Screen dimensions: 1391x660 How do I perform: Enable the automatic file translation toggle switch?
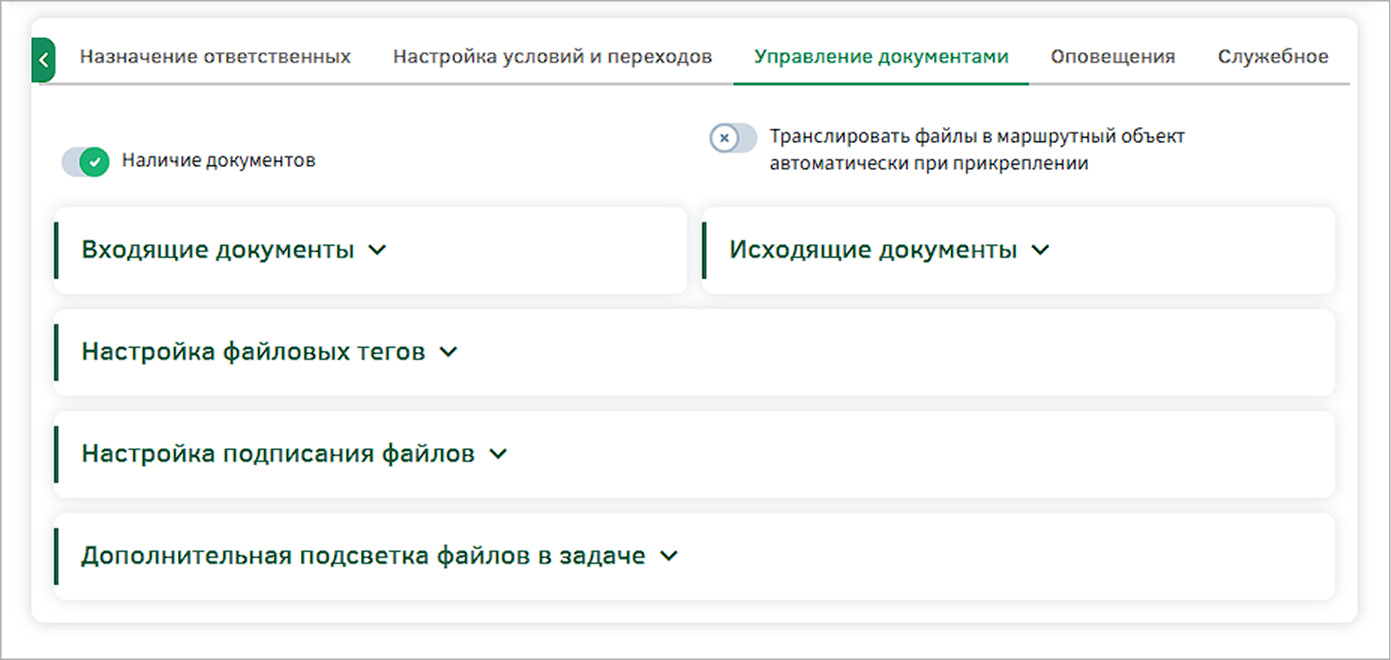(x=733, y=138)
